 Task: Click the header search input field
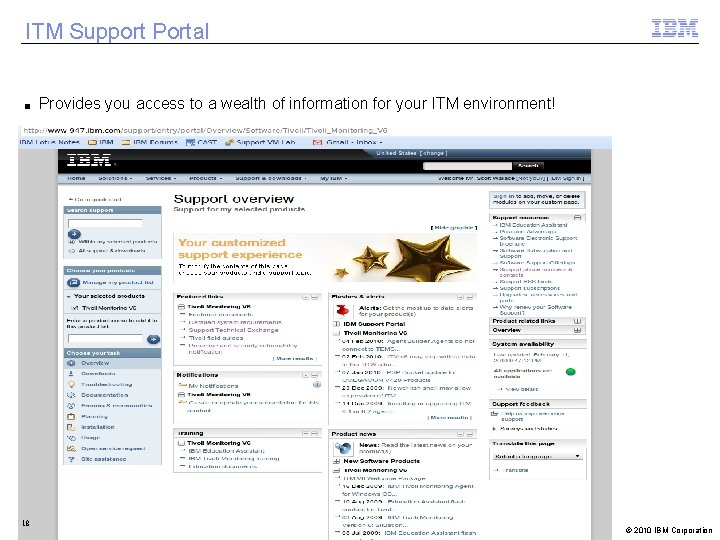[x=467, y=166]
